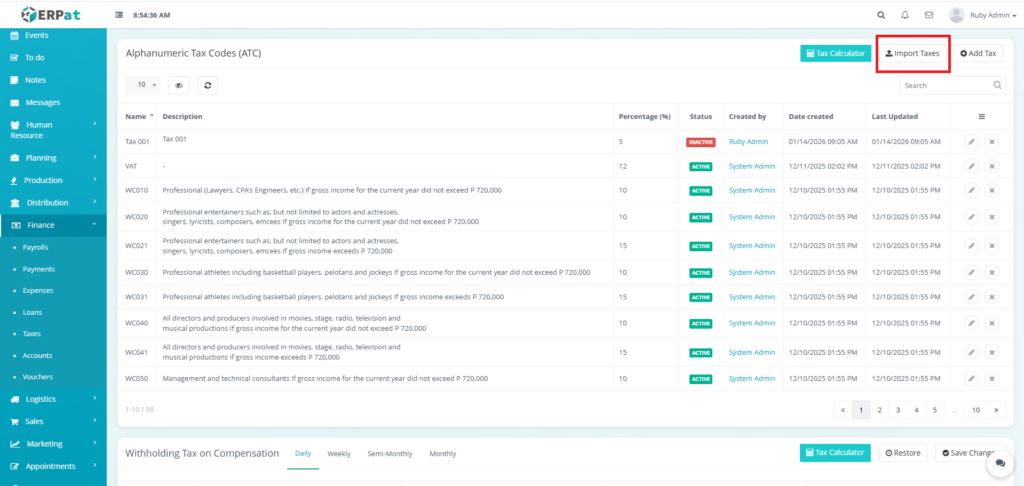Click the search magnifier icon in top bar
1024x486 pixels.
[x=880, y=15]
